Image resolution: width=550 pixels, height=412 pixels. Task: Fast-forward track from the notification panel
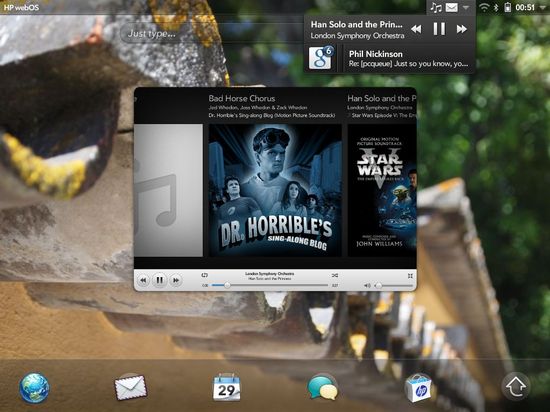pos(462,29)
